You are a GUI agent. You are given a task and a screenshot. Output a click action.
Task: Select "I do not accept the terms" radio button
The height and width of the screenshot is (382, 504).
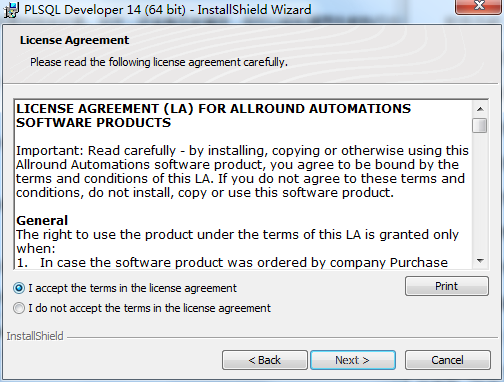point(19,308)
